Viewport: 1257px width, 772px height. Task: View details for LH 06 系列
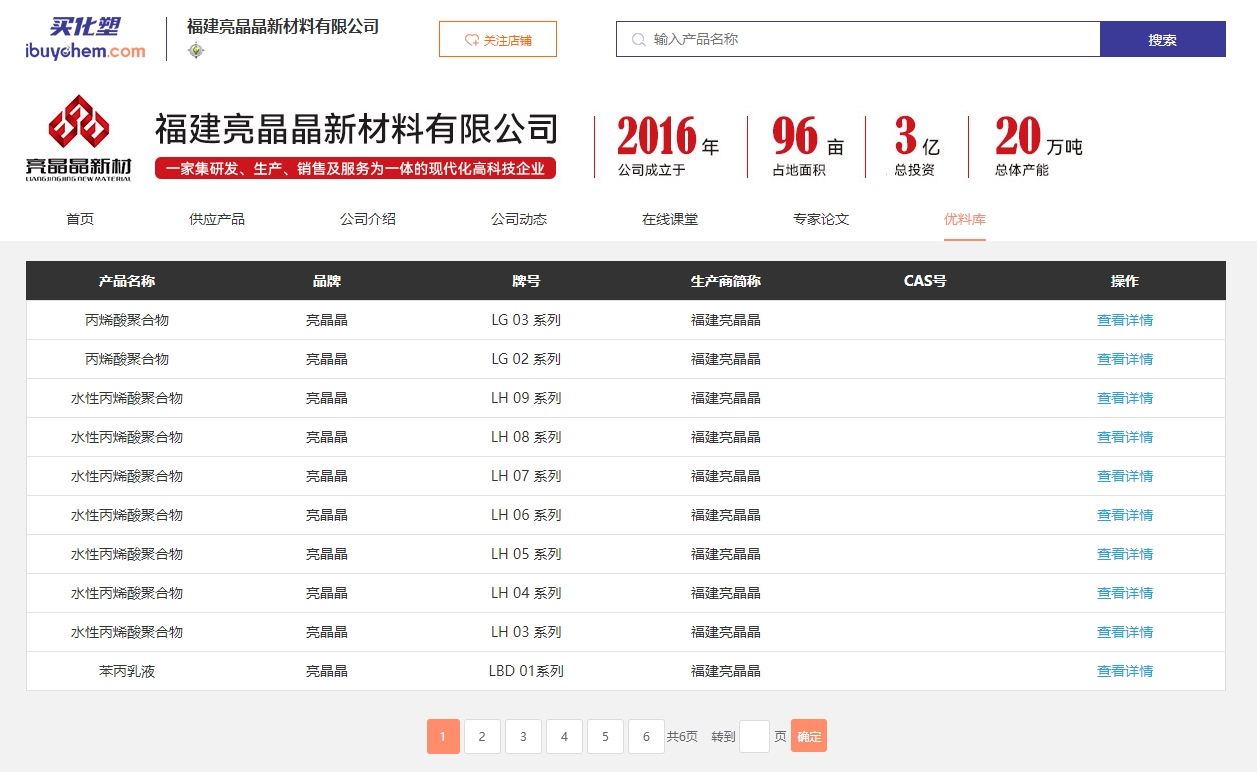(1125, 515)
